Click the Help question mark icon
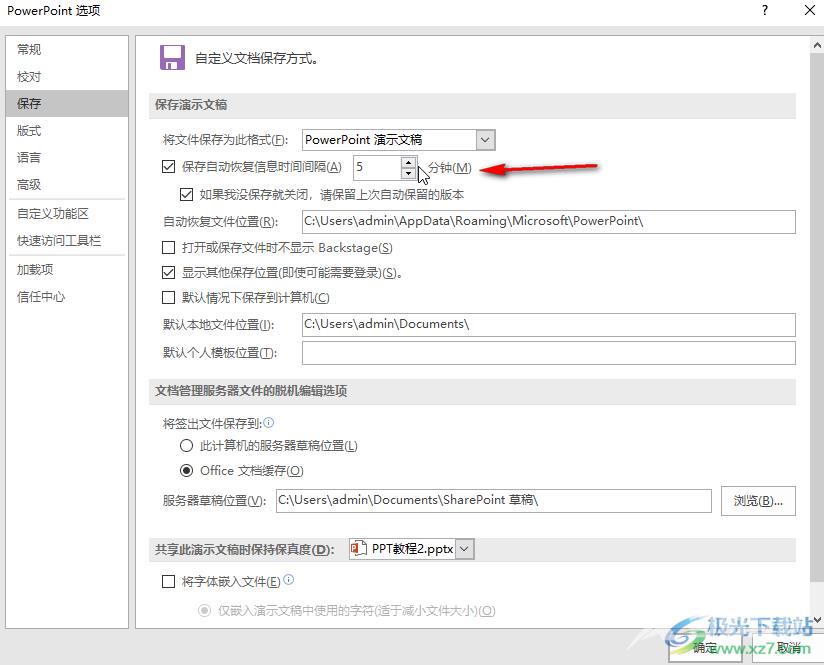 765,10
